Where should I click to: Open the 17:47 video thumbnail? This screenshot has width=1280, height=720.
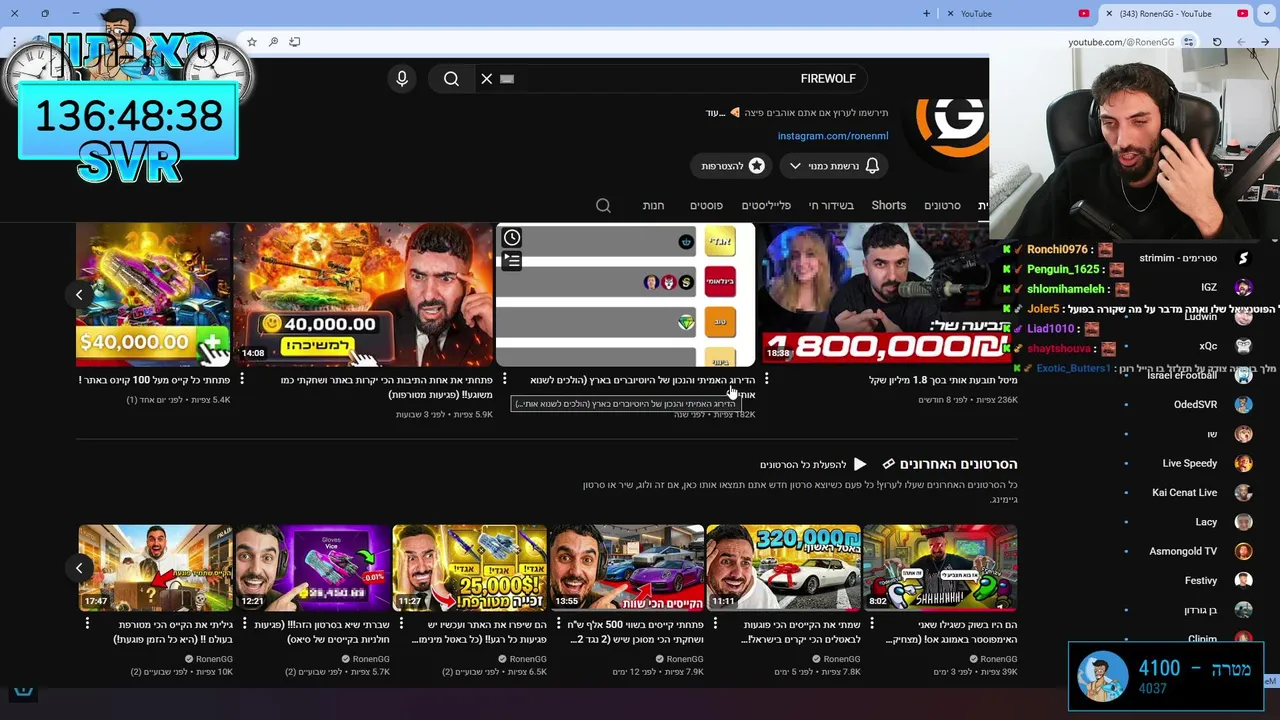click(155, 568)
